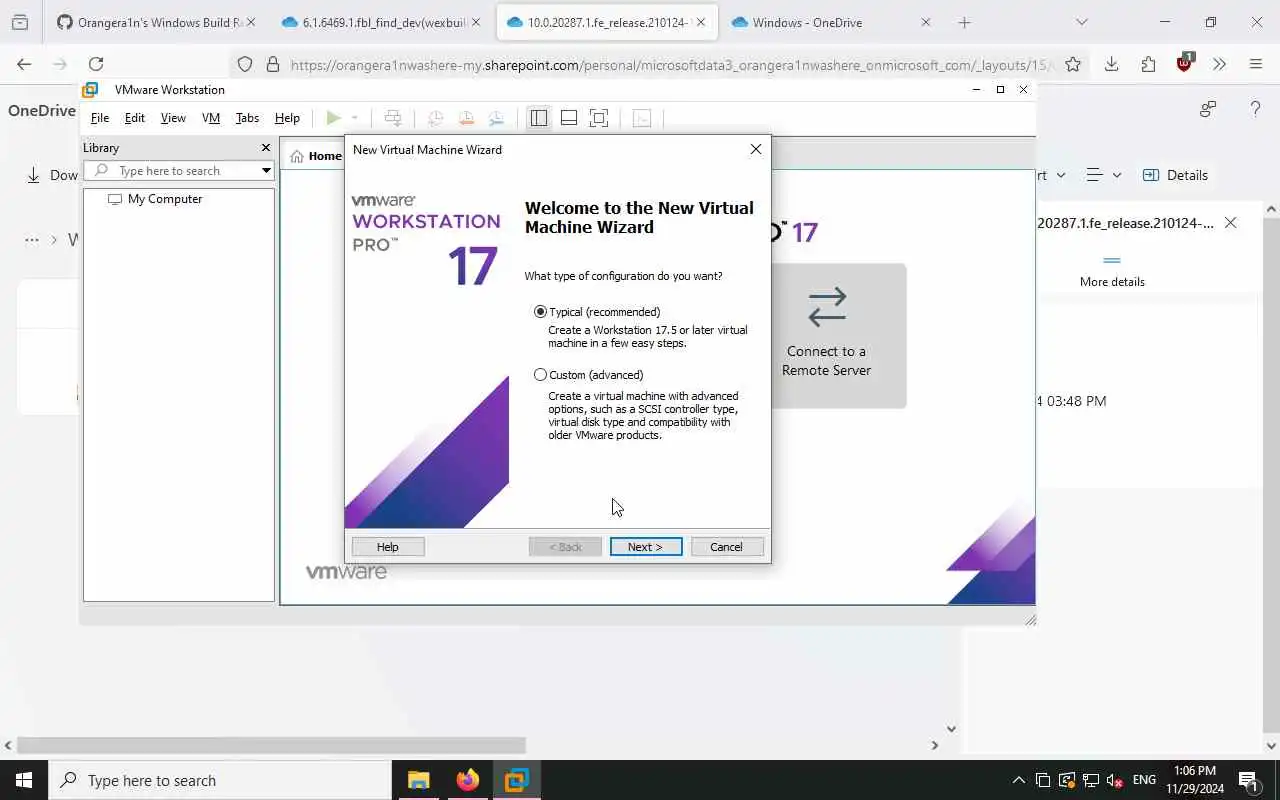
Task: Click the OneDrive feedback icon
Action: [x=1208, y=109]
